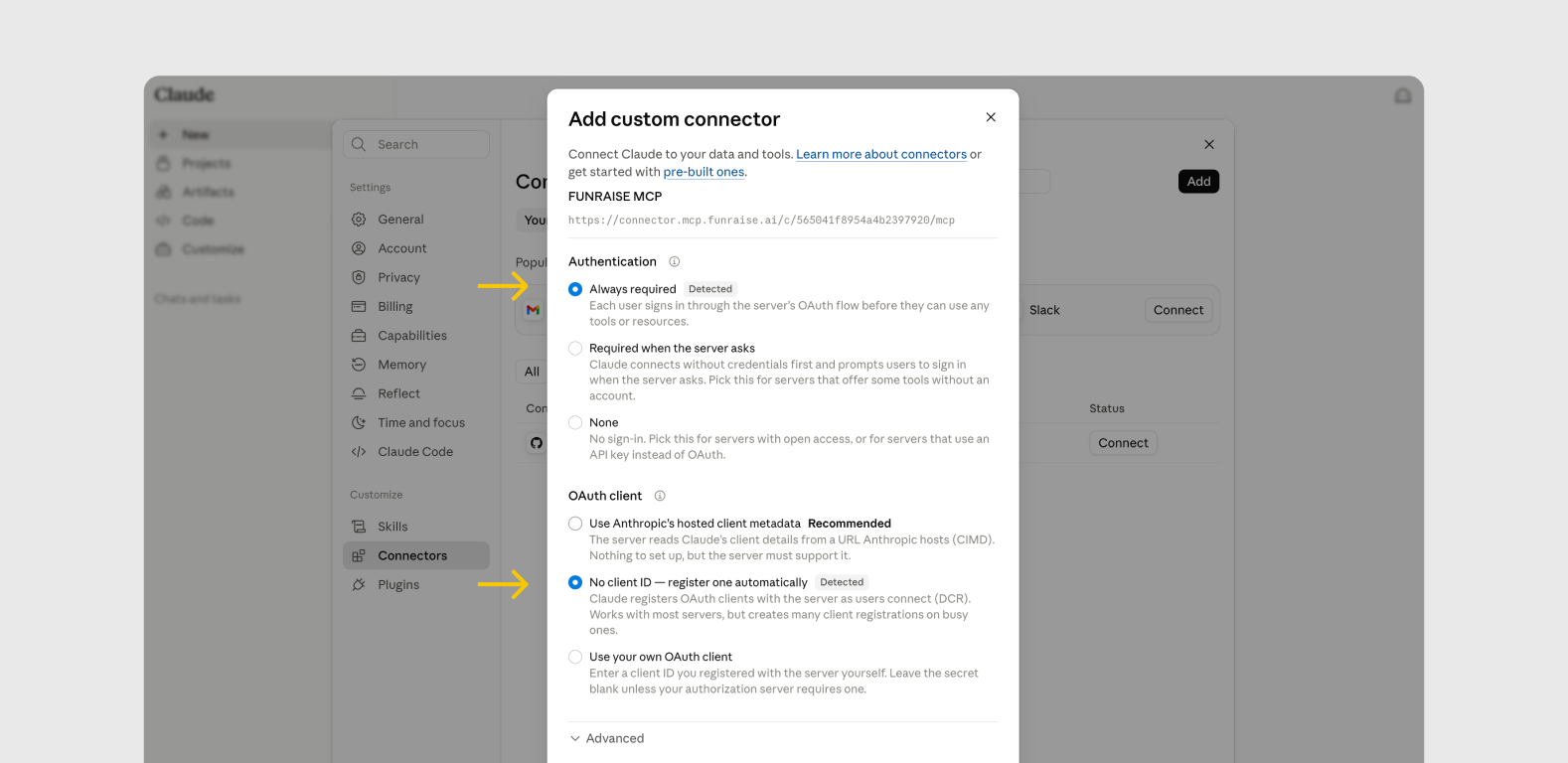Select Use Anthropic's hosted client metadata
The height and width of the screenshot is (763, 1568).
[x=575, y=524]
